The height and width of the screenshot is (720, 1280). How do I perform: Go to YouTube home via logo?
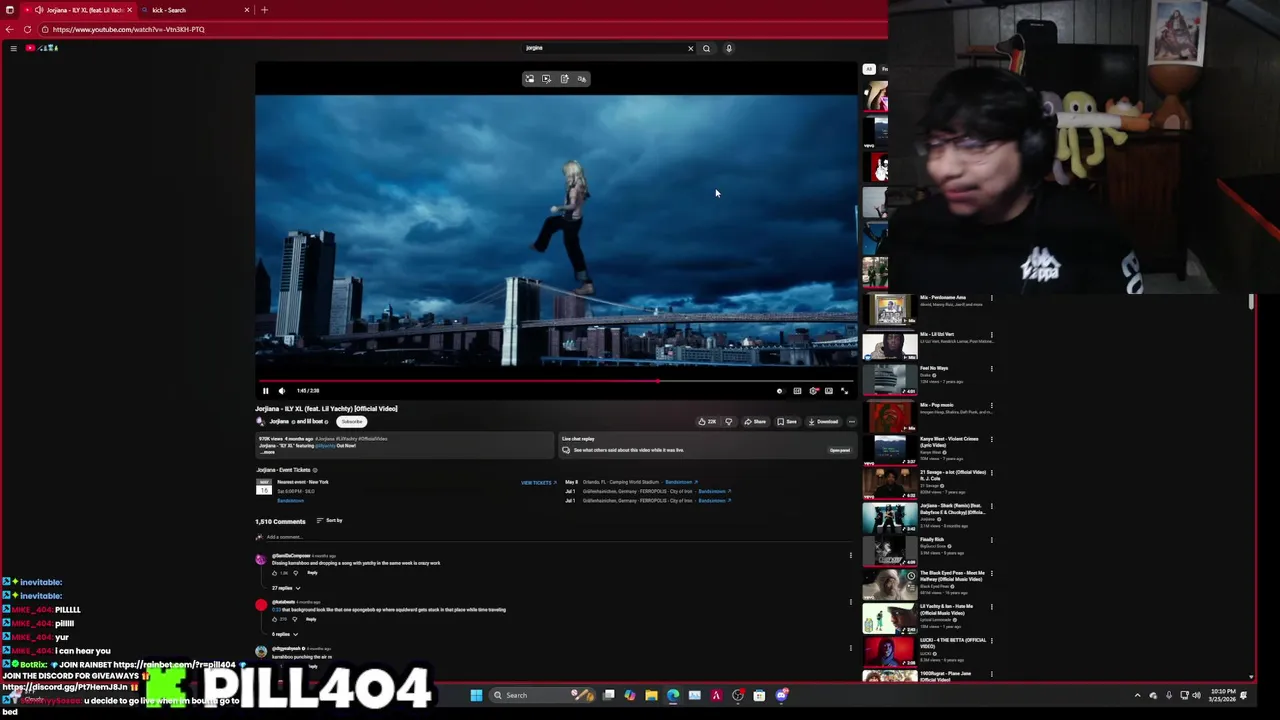coord(42,48)
